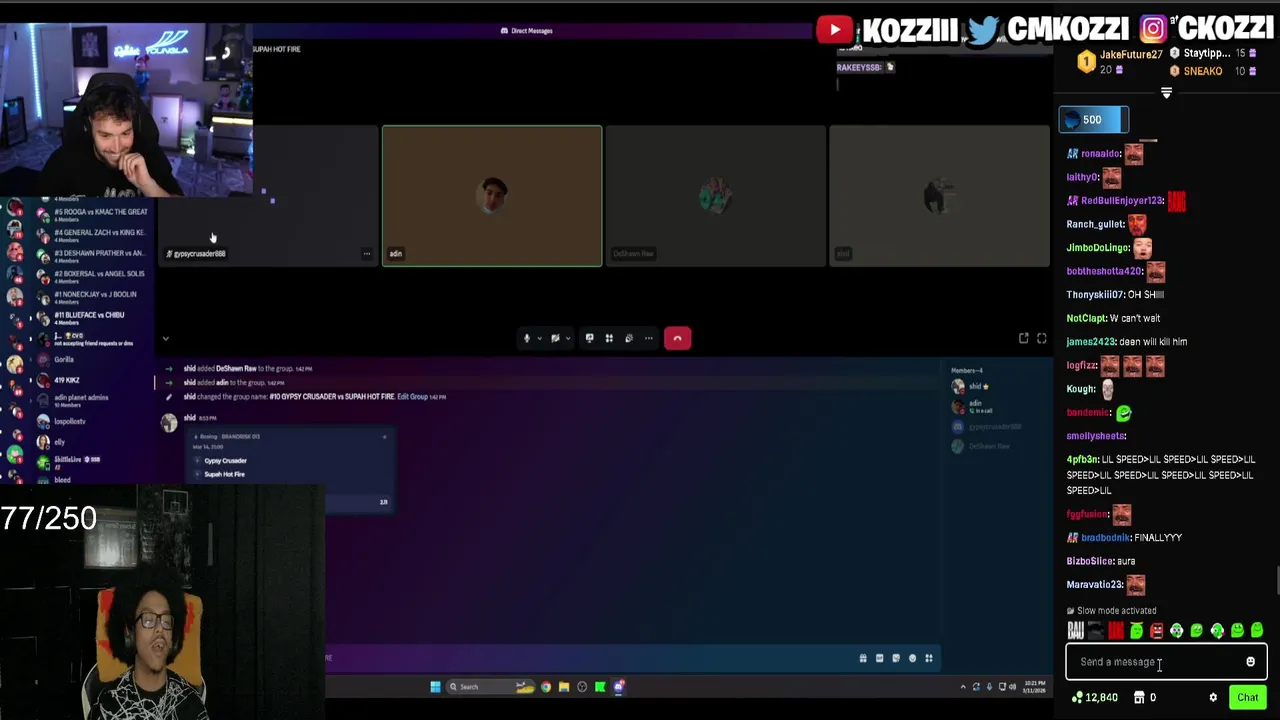
Task: Close the Boxing bet embed card
Action: coord(384,437)
